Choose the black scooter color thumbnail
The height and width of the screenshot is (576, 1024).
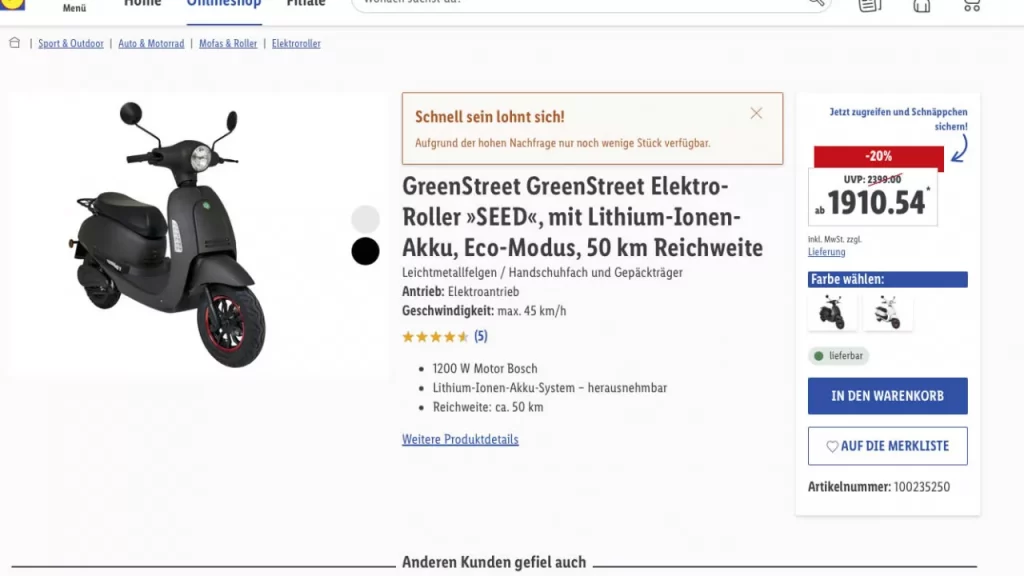click(x=832, y=313)
